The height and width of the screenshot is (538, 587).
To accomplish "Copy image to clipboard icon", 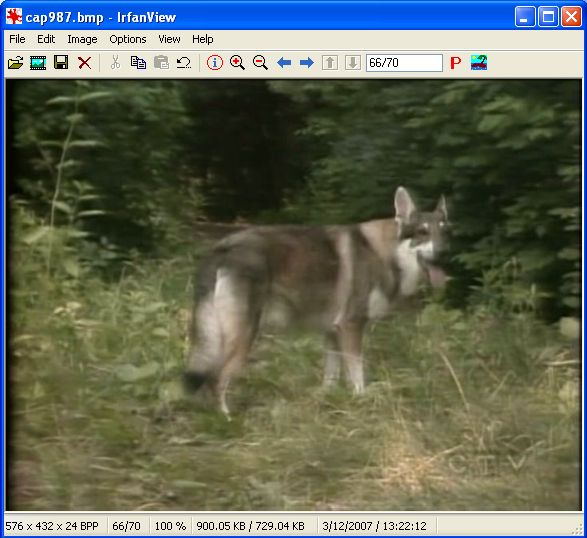I will click(139, 63).
